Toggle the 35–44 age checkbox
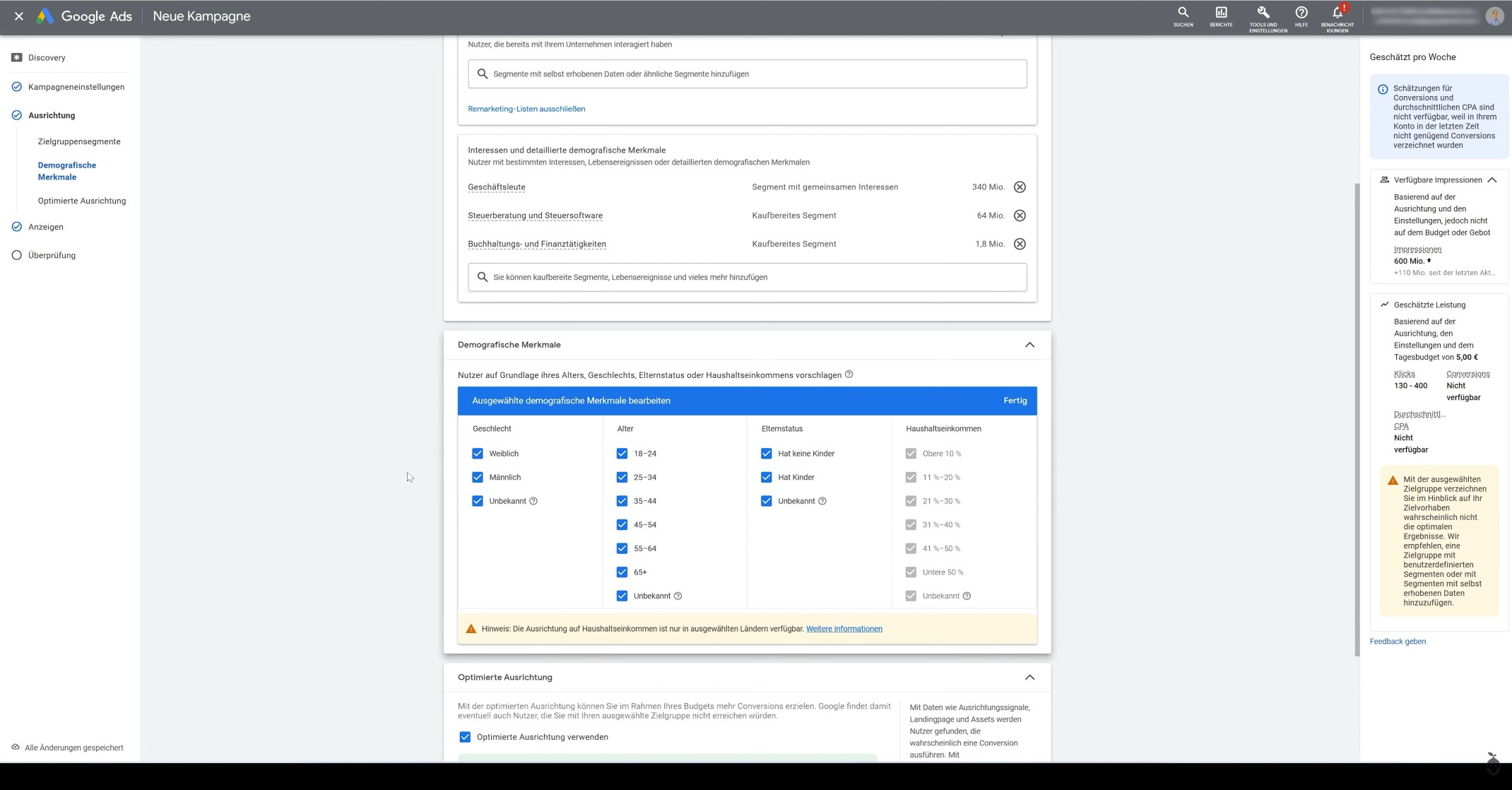 (622, 501)
